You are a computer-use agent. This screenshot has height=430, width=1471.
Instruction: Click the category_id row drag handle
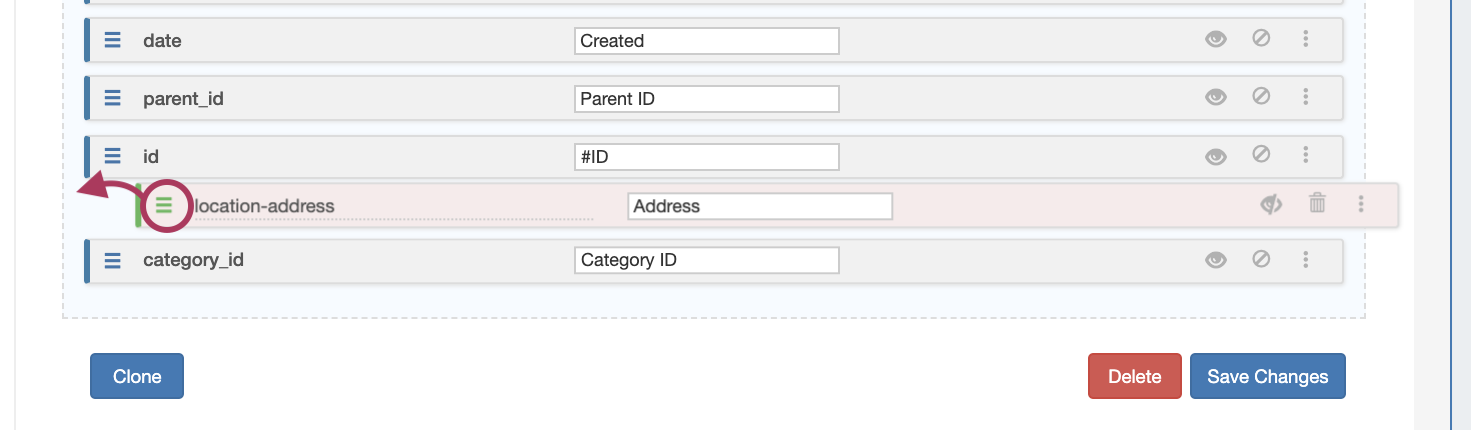(113, 260)
